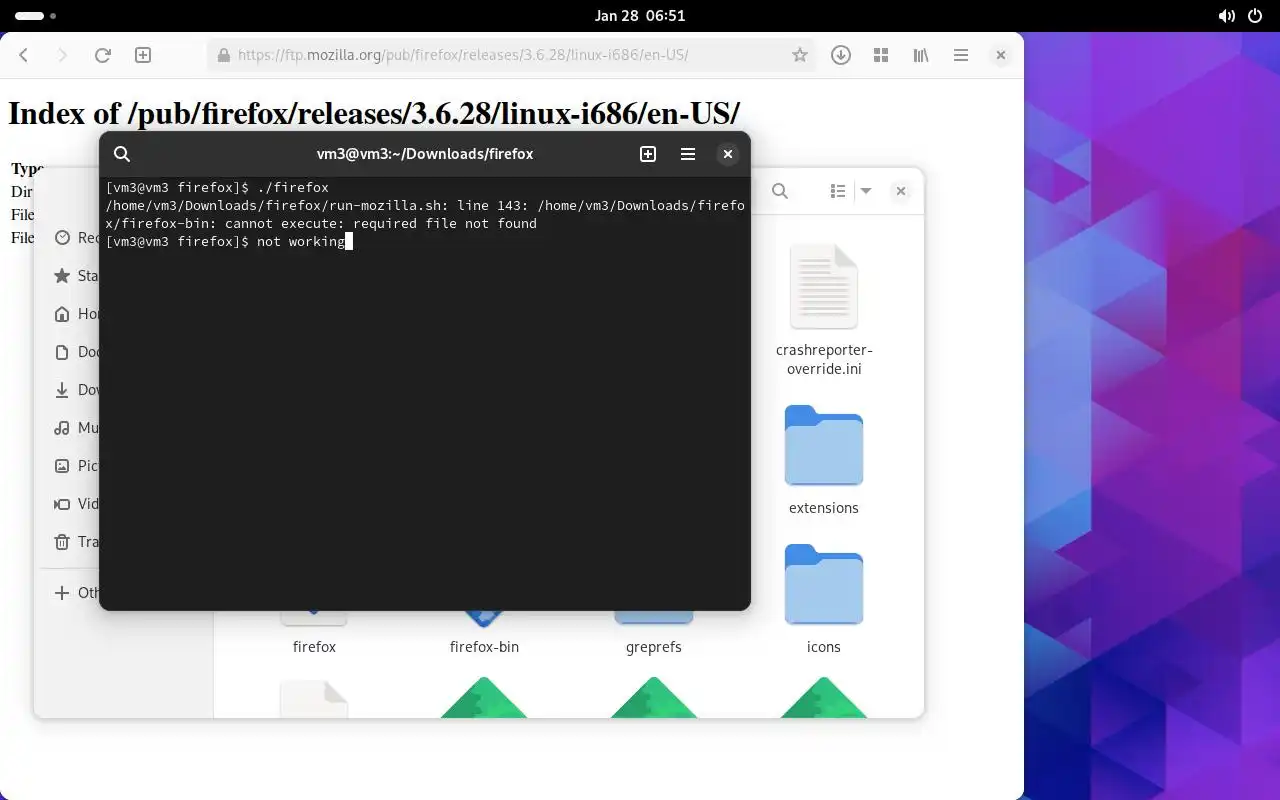This screenshot has height=800, width=1280.
Task: Open the terminal hamburger menu
Action: [x=688, y=154]
